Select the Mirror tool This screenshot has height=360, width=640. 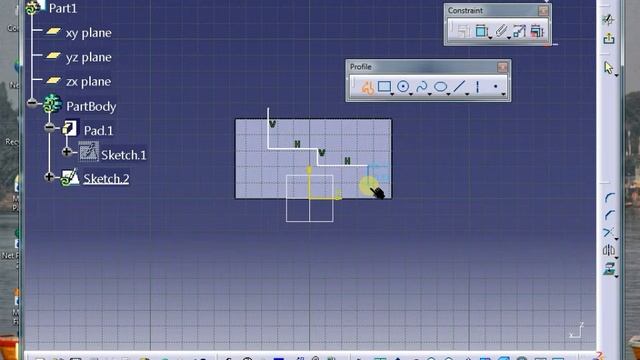[x=609, y=250]
